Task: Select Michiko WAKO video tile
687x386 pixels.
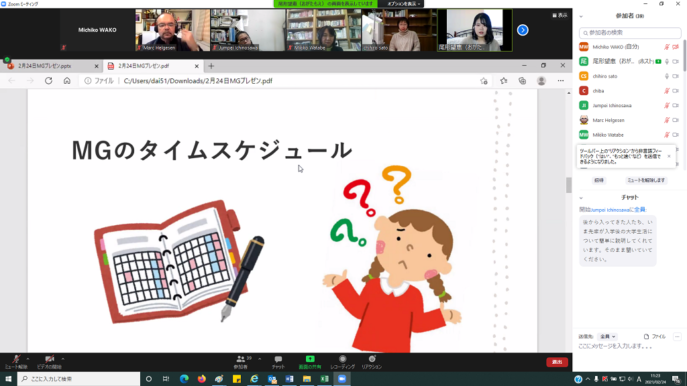Action: (x=97, y=30)
